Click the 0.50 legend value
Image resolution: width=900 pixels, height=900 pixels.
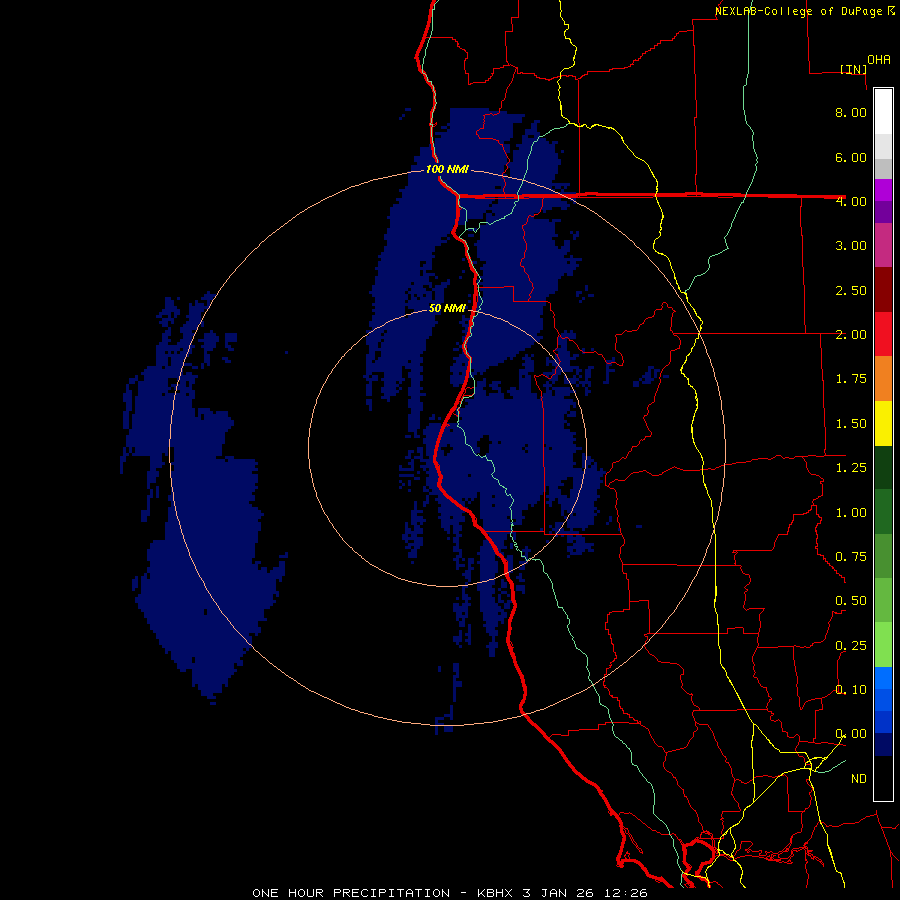coord(851,601)
